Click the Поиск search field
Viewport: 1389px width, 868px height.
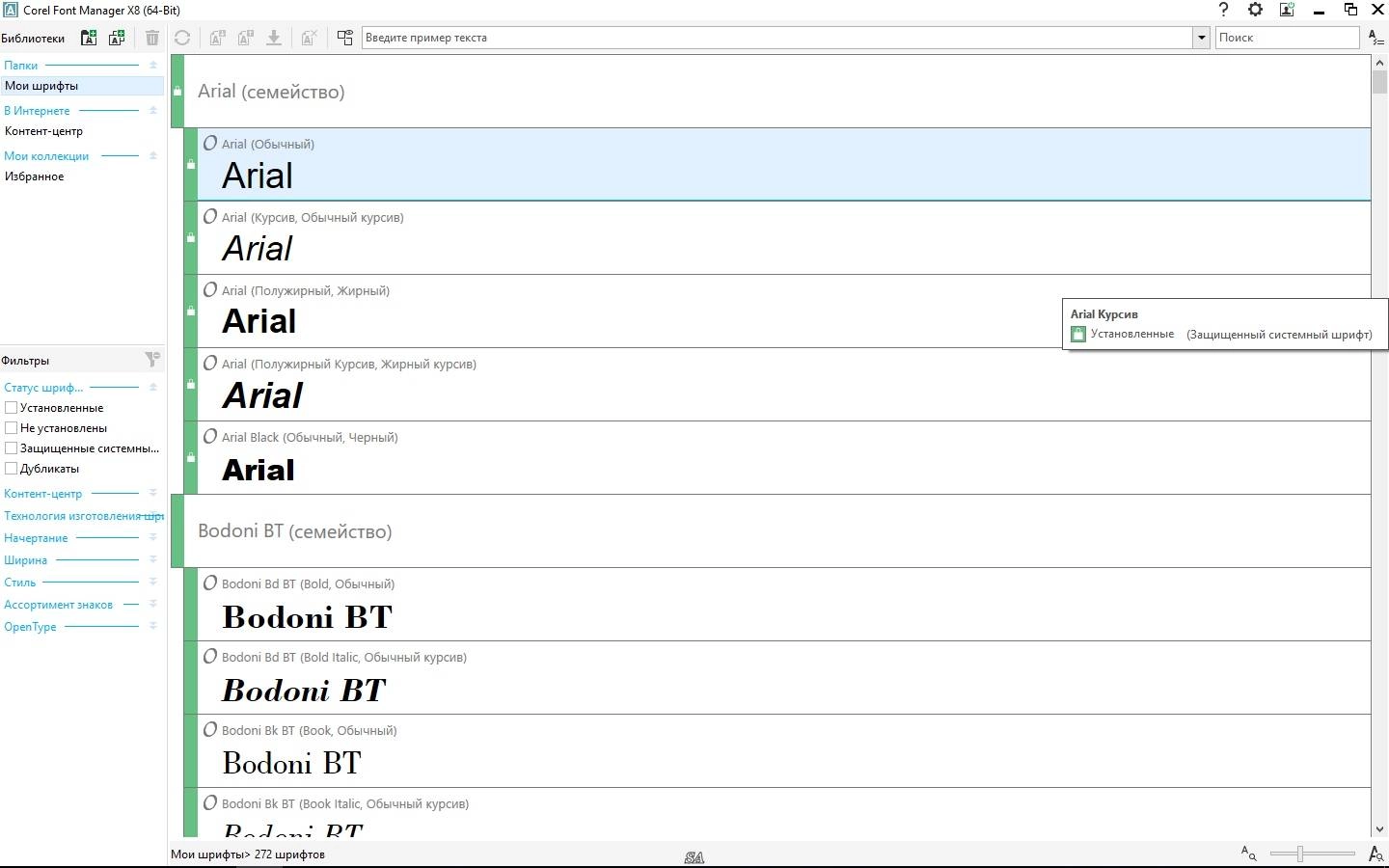point(1287,38)
